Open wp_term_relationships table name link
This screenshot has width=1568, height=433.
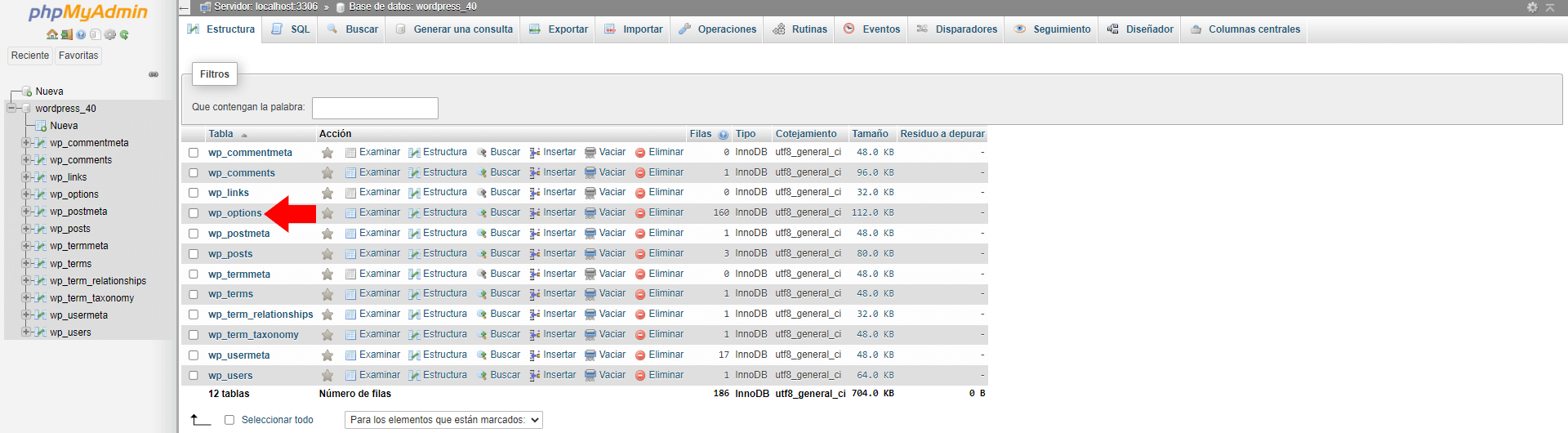point(261,315)
